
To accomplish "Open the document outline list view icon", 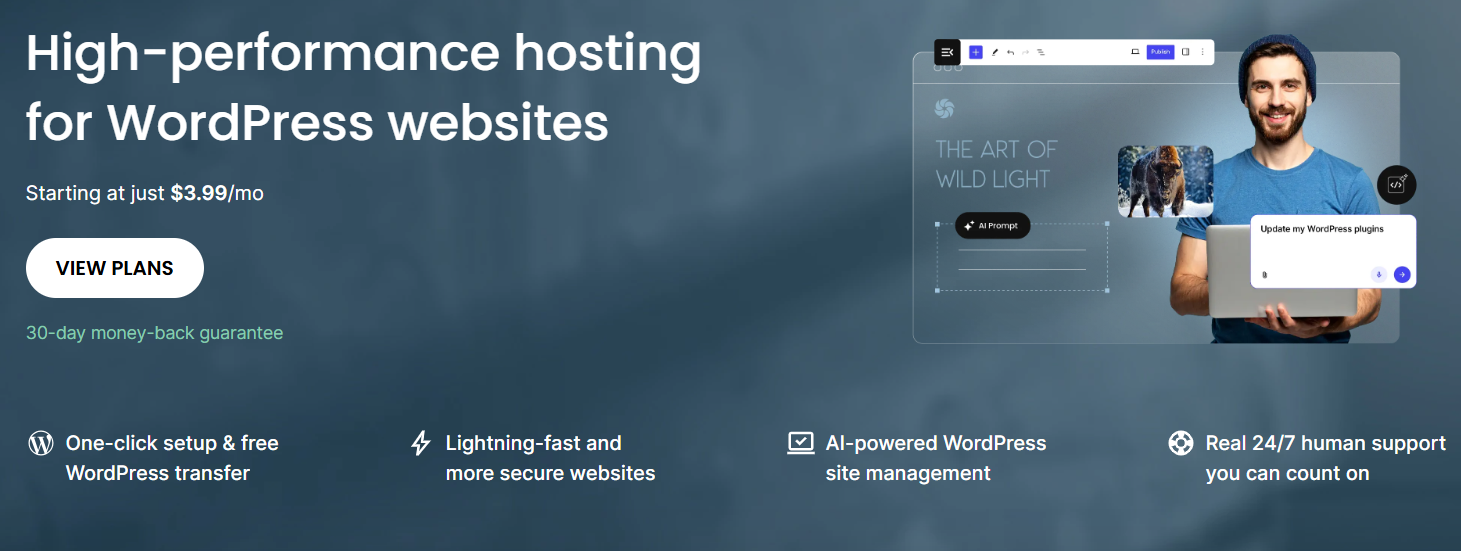I will pos(1041,52).
